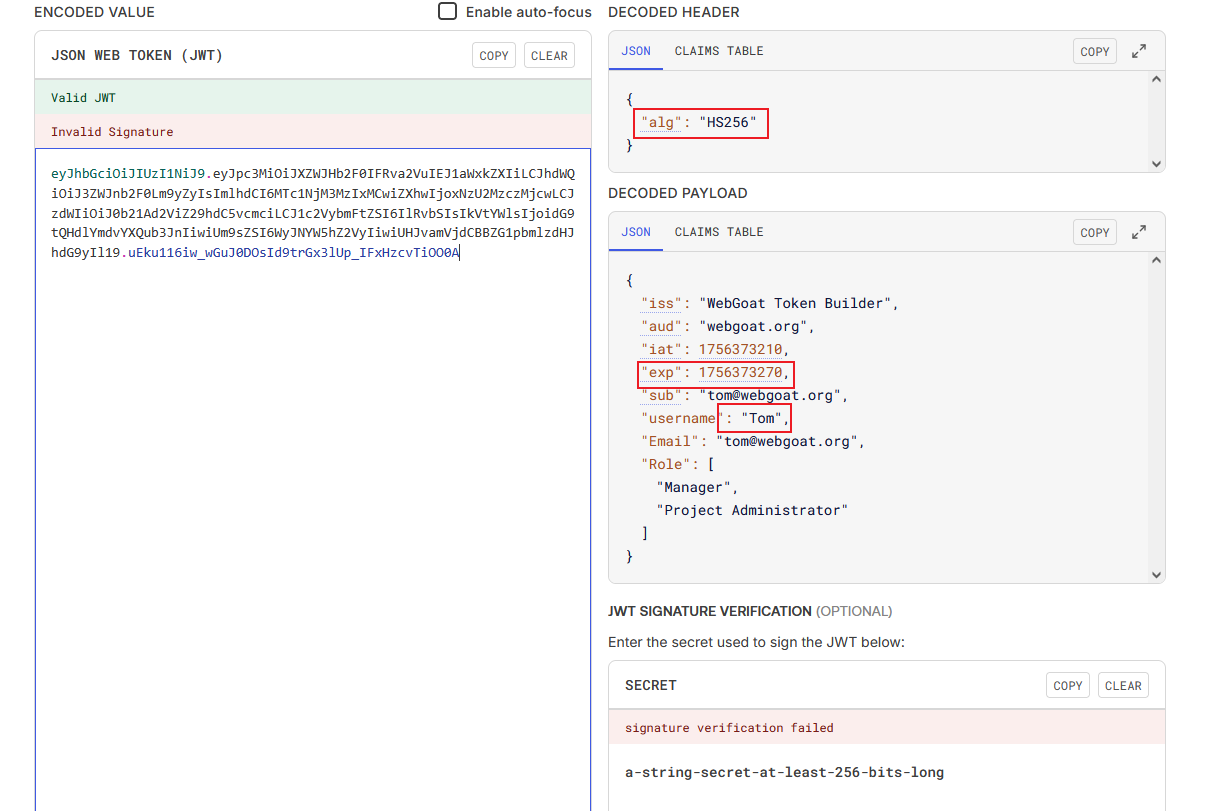Image resolution: width=1210 pixels, height=811 pixels.
Task: Click the exp value 1756373270
Action: (x=740, y=373)
